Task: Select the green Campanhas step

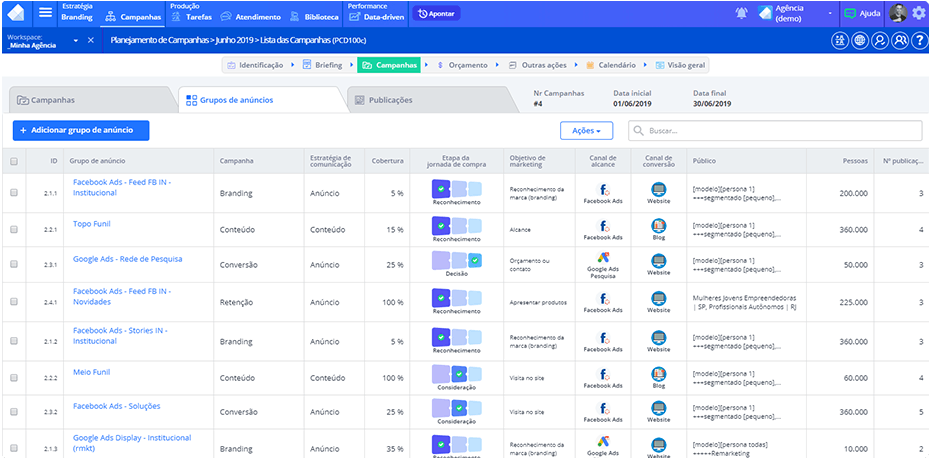Action: point(389,65)
